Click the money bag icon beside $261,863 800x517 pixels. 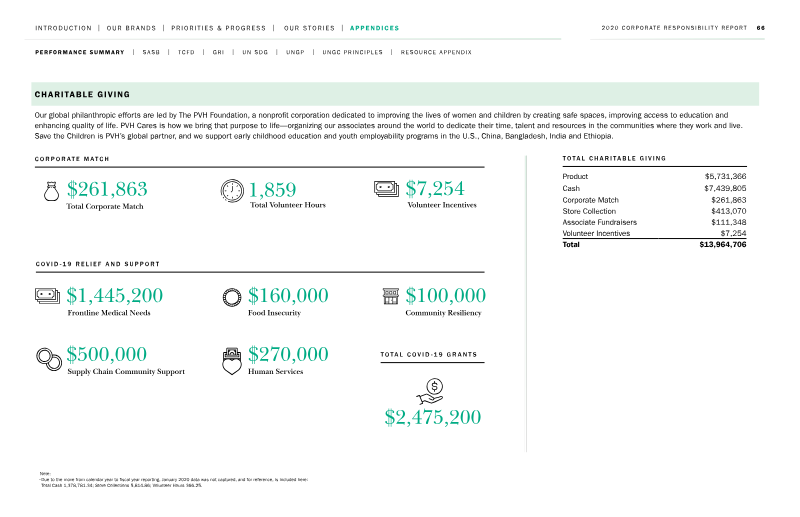51,191
